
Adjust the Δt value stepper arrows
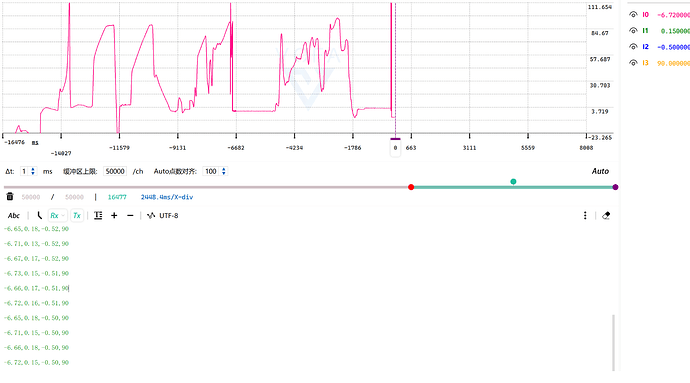[33, 171]
